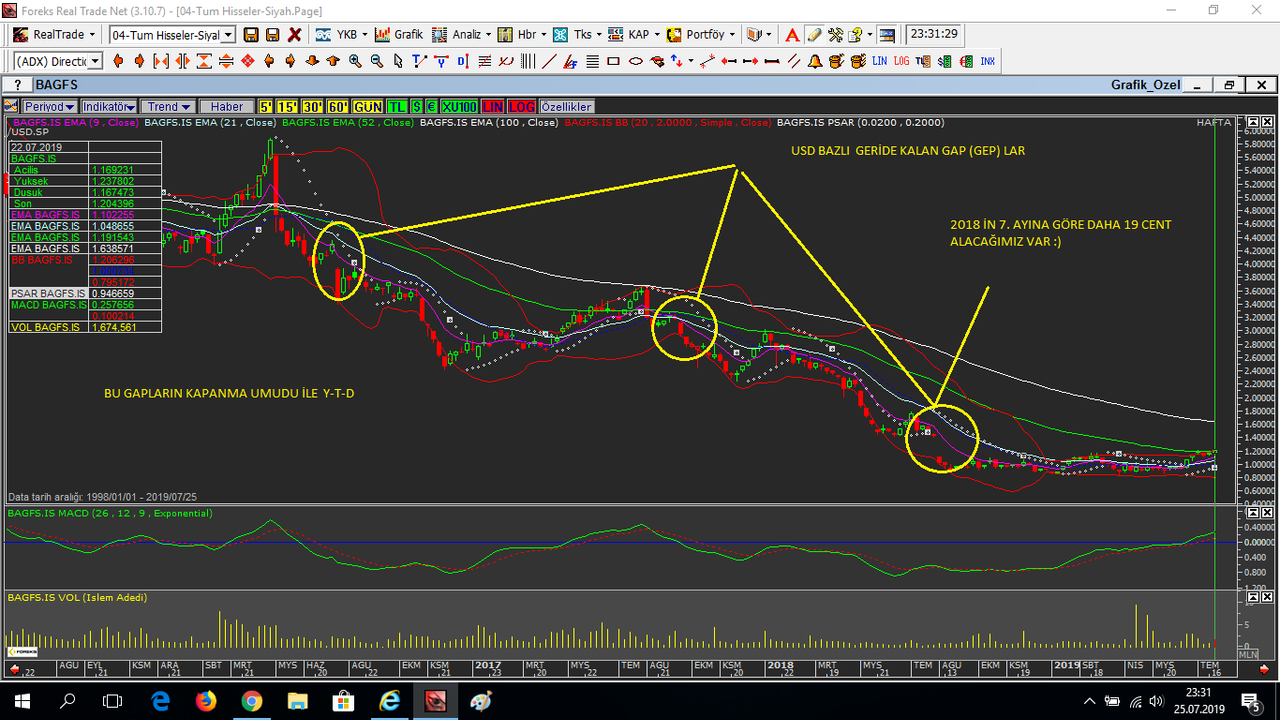Select the parallel red lines tool
The height and width of the screenshot is (720, 1280).
point(794,61)
